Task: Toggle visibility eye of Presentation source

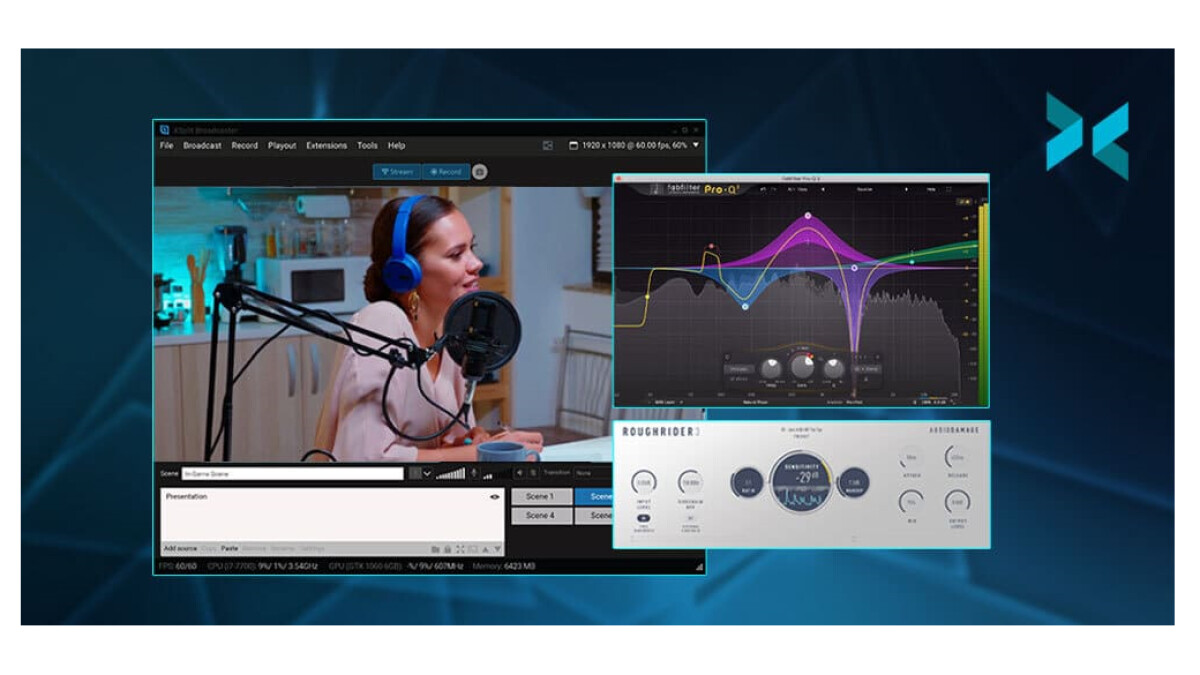Action: 494,497
